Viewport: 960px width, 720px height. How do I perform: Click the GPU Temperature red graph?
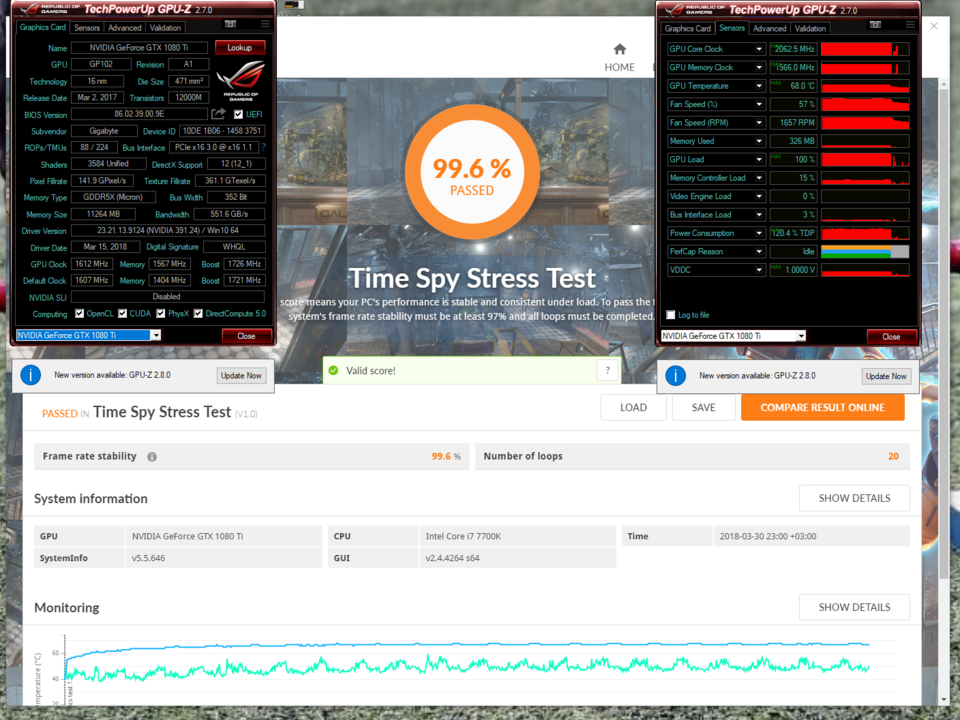coord(864,86)
